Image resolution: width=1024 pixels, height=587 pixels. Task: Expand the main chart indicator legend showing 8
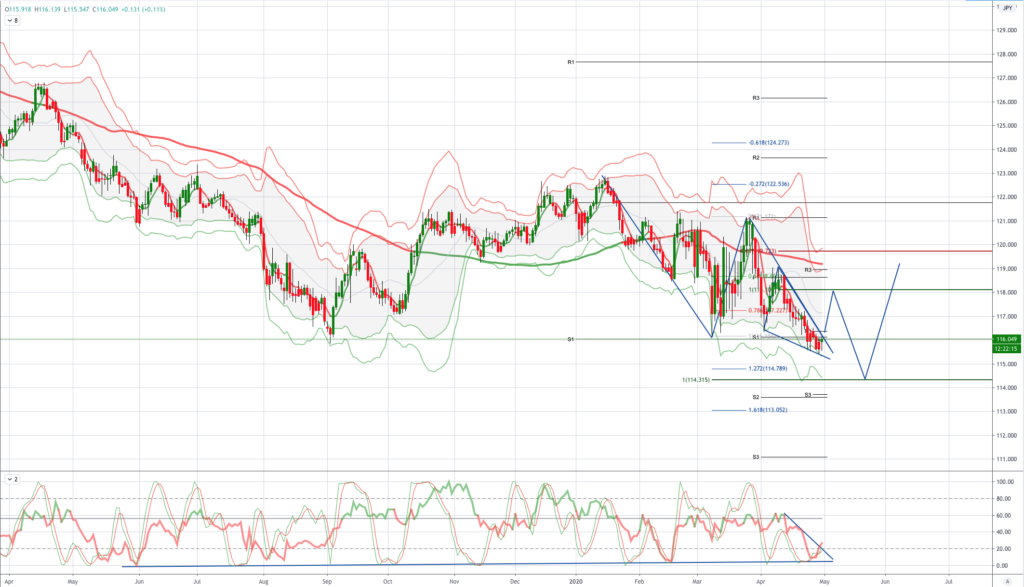point(13,19)
